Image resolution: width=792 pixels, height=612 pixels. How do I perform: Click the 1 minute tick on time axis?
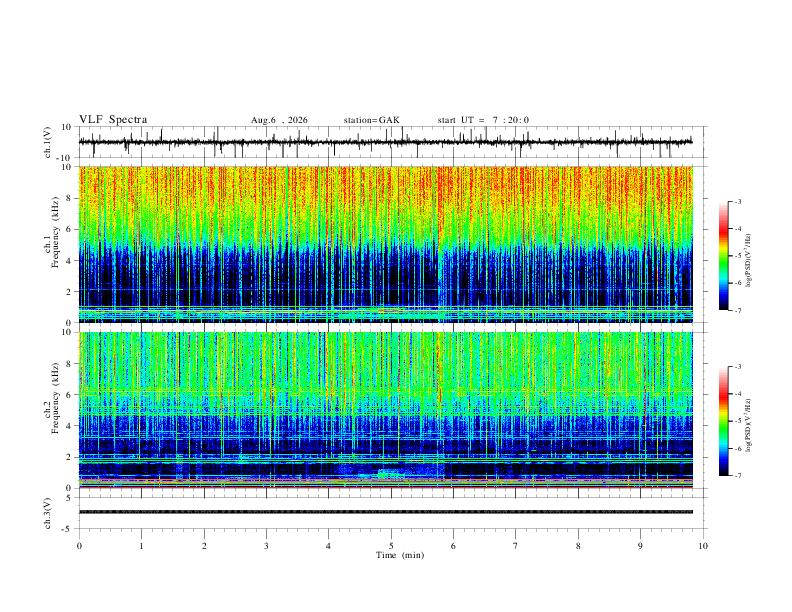click(x=141, y=546)
